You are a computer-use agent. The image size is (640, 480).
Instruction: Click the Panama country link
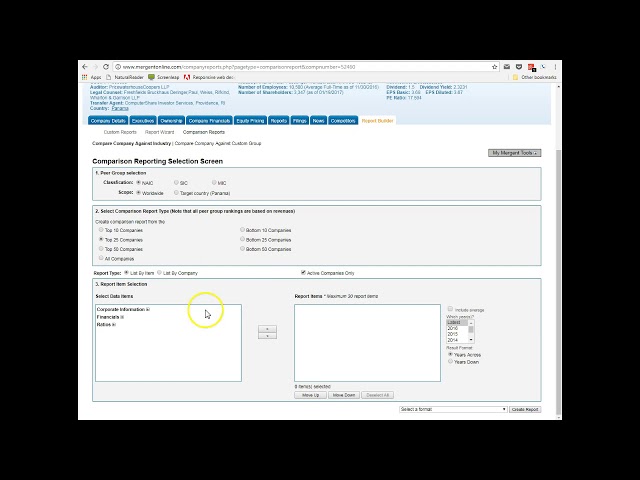pyautogui.click(x=120, y=109)
